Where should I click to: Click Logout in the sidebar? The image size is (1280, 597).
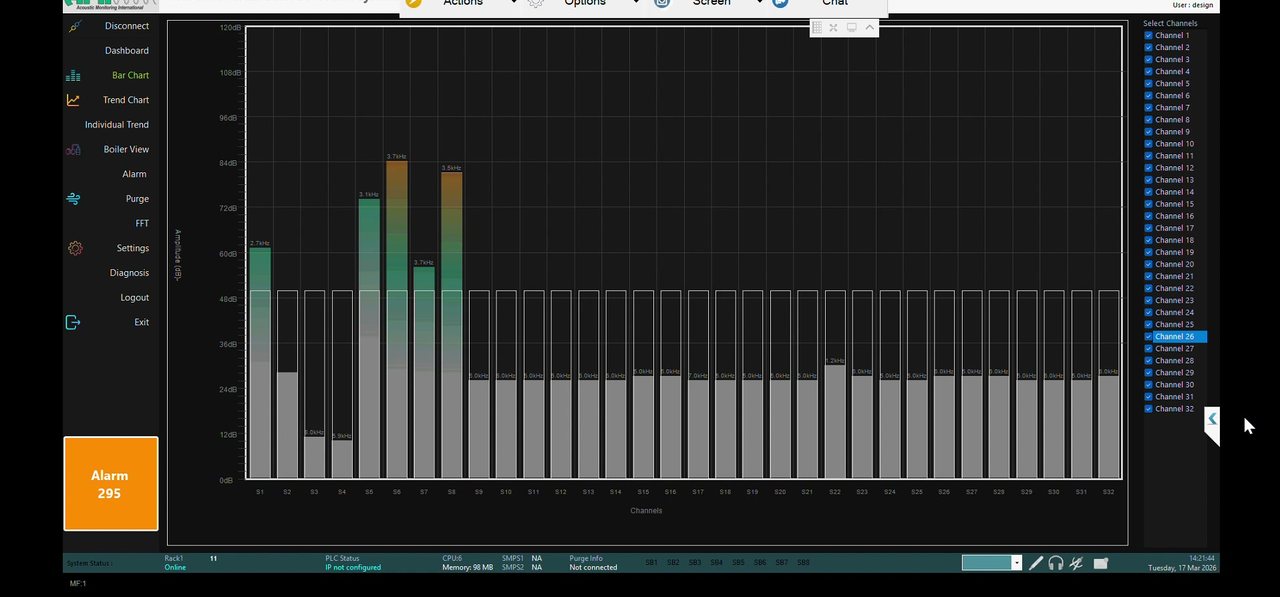(135, 297)
